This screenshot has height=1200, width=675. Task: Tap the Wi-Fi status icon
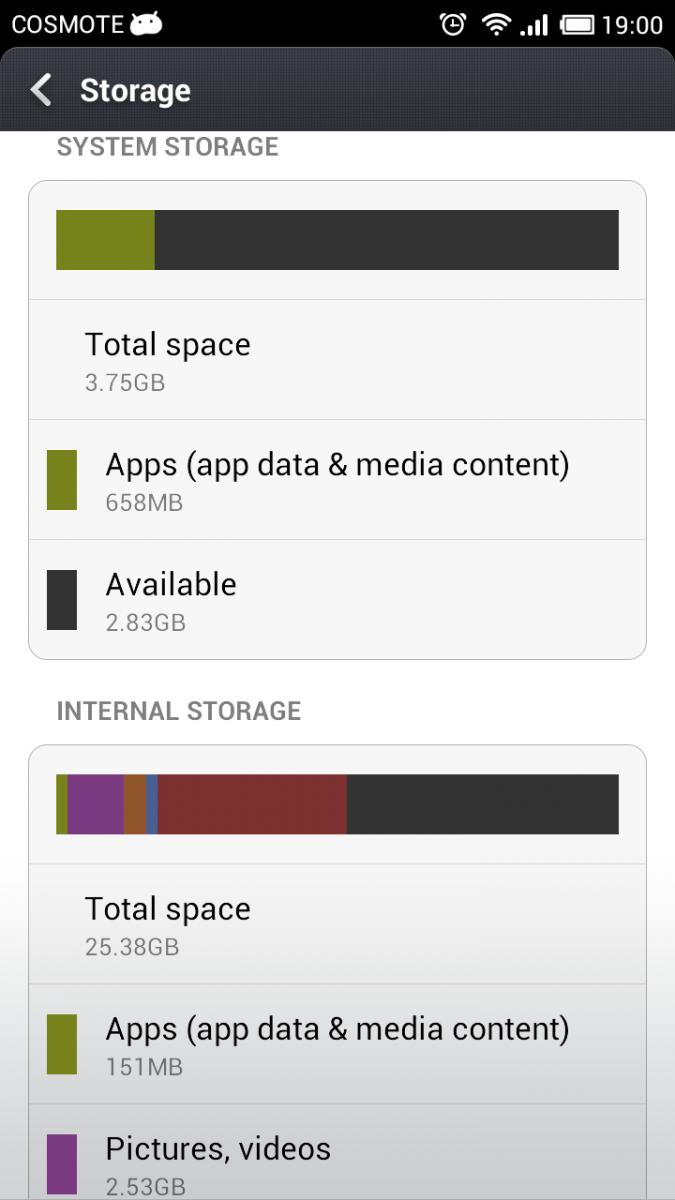495,24
